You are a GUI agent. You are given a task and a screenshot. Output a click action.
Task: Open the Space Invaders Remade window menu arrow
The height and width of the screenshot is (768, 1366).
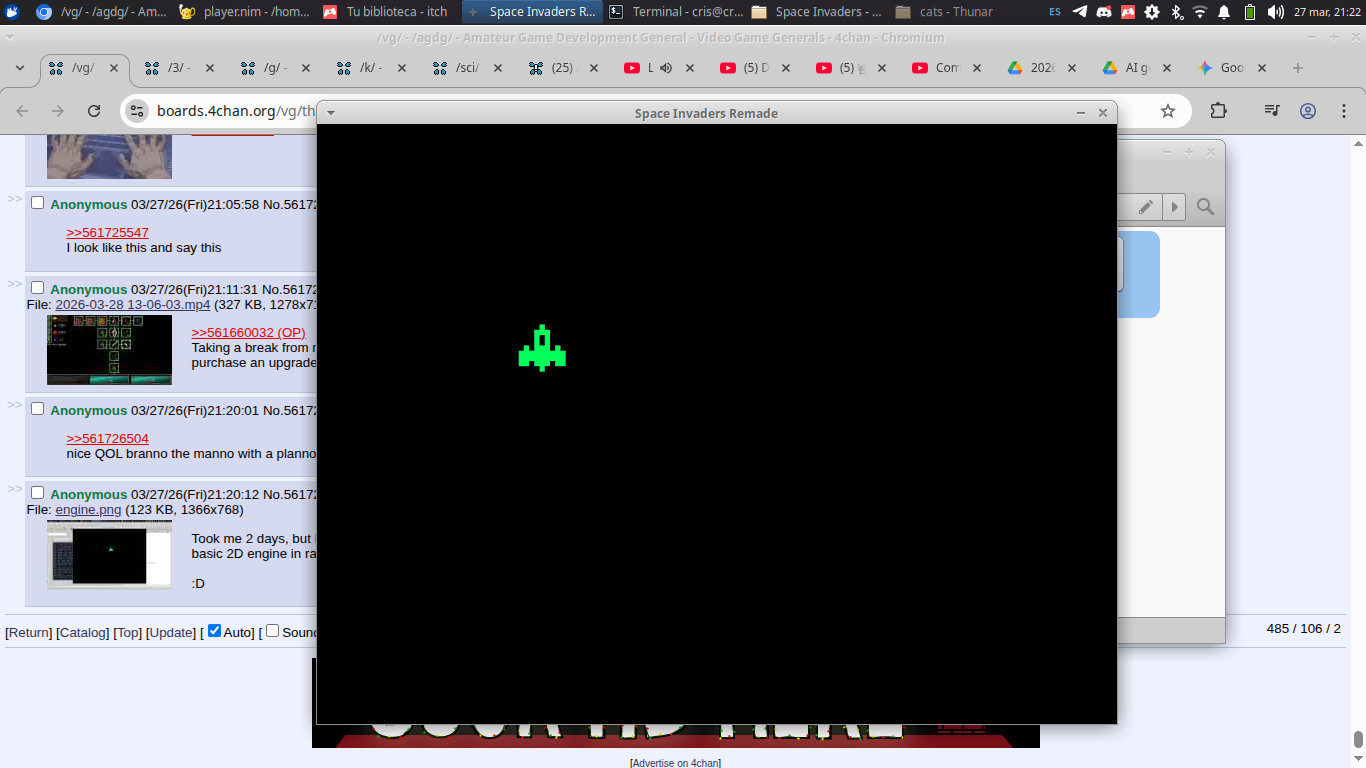pyautogui.click(x=331, y=113)
